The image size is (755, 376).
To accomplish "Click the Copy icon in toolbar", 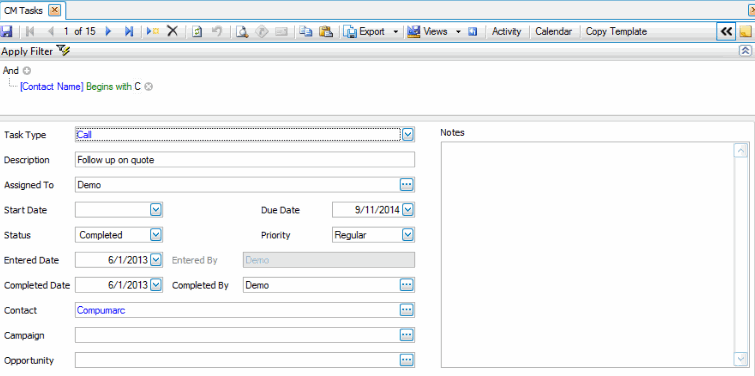I will pos(305,31).
